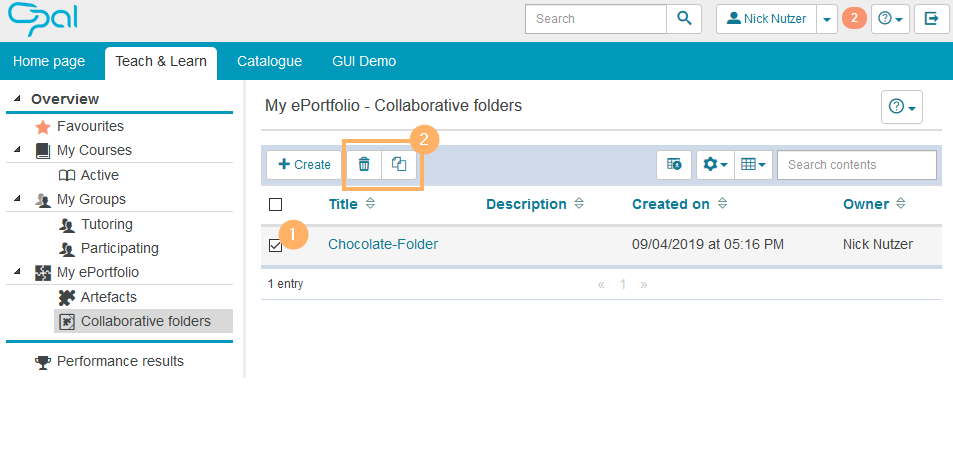Image resolution: width=953 pixels, height=450 pixels.
Task: Click the Search contents input field
Action: click(856, 165)
